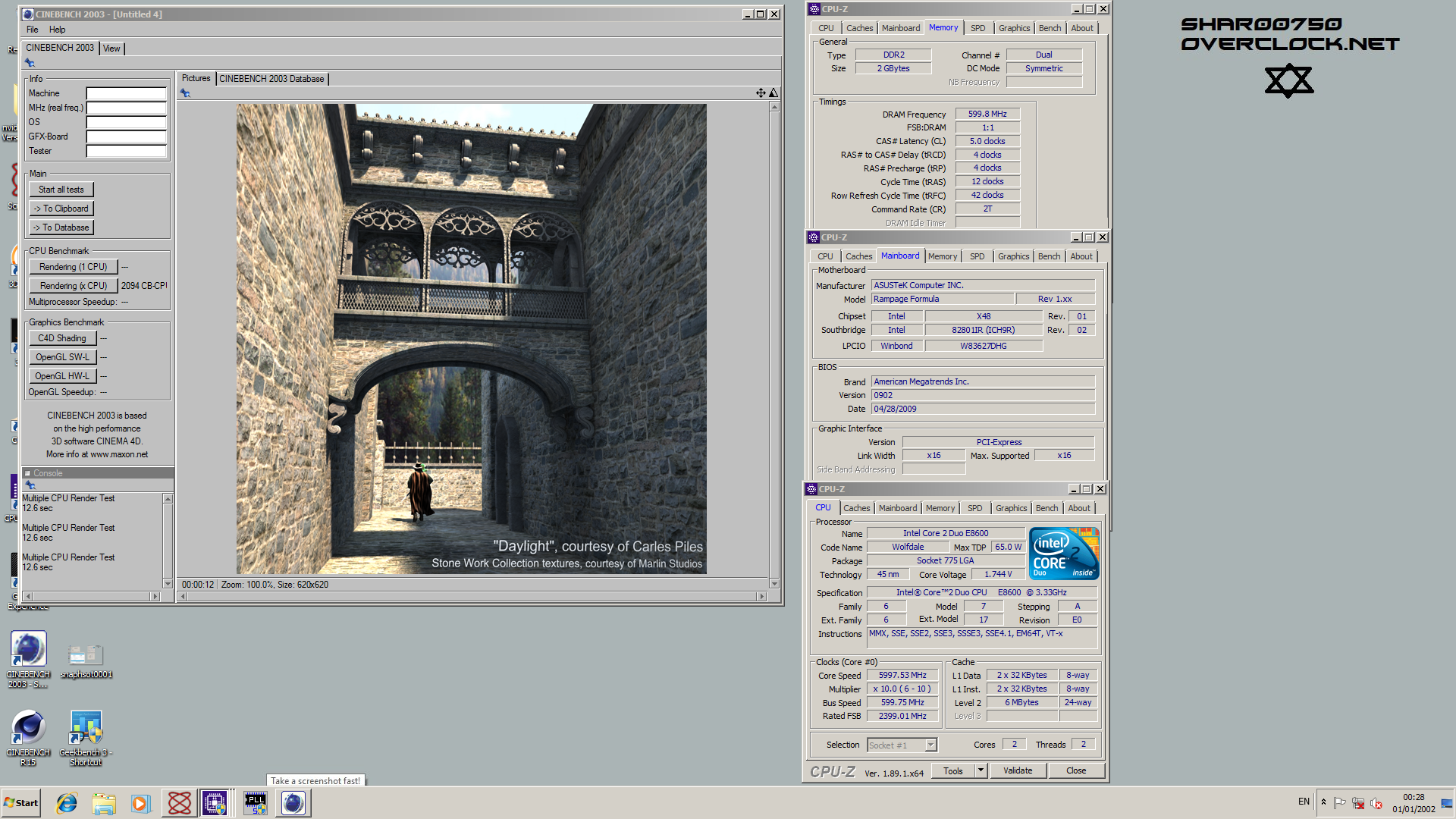
Task: Click the pin icon in the Console panel
Action: [30, 485]
